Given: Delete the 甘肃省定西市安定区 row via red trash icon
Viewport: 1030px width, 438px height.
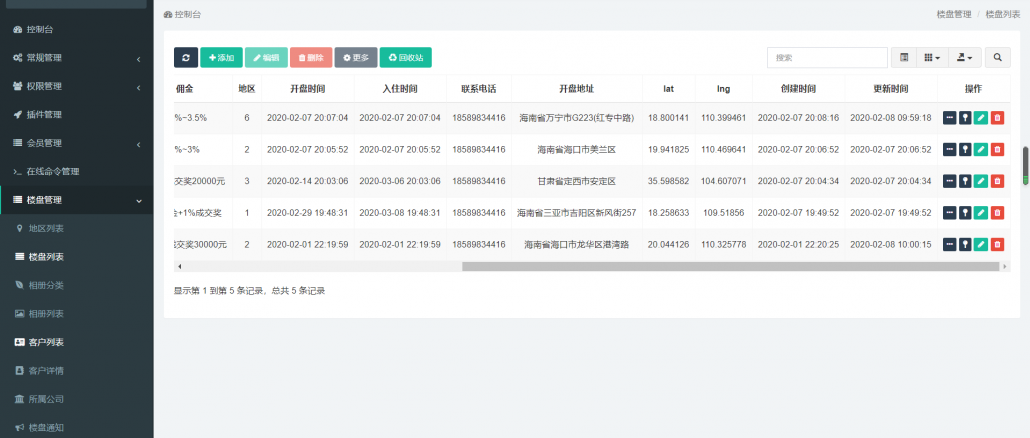Looking at the screenshot, I should point(998,181).
